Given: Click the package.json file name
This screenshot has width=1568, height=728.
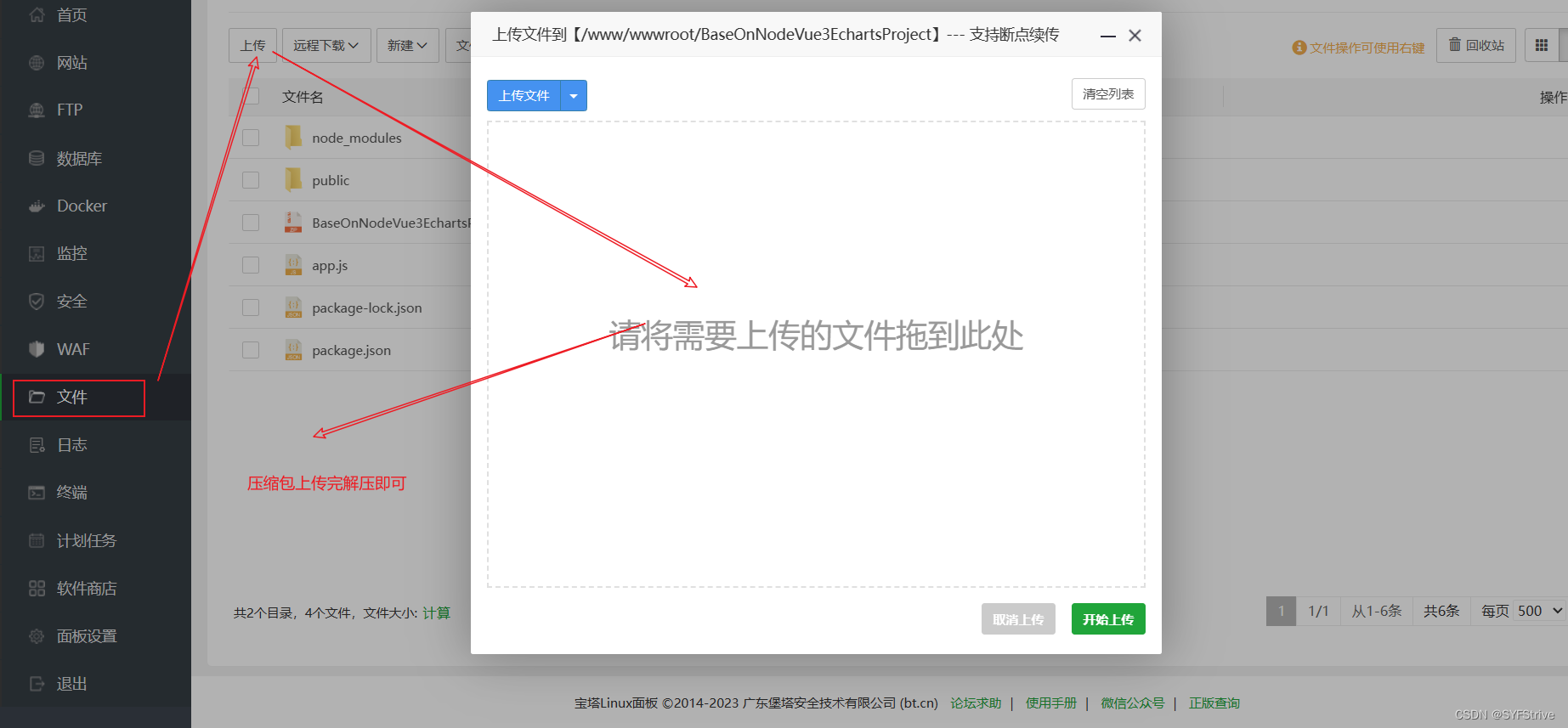Looking at the screenshot, I should point(352,350).
